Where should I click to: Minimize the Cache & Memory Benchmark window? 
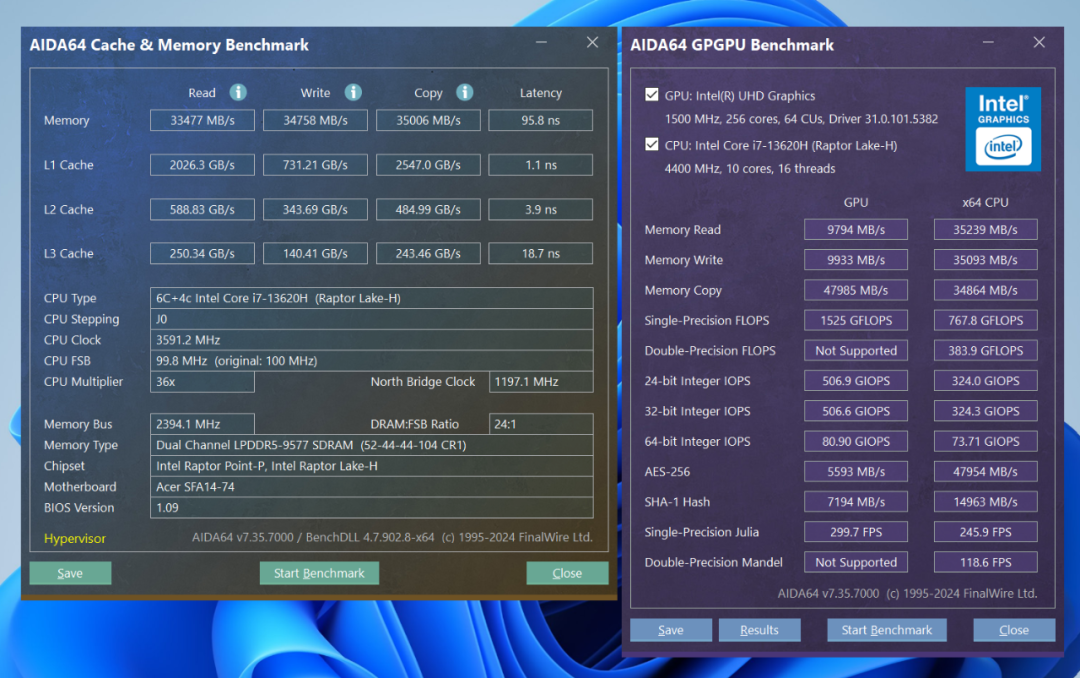(541, 43)
